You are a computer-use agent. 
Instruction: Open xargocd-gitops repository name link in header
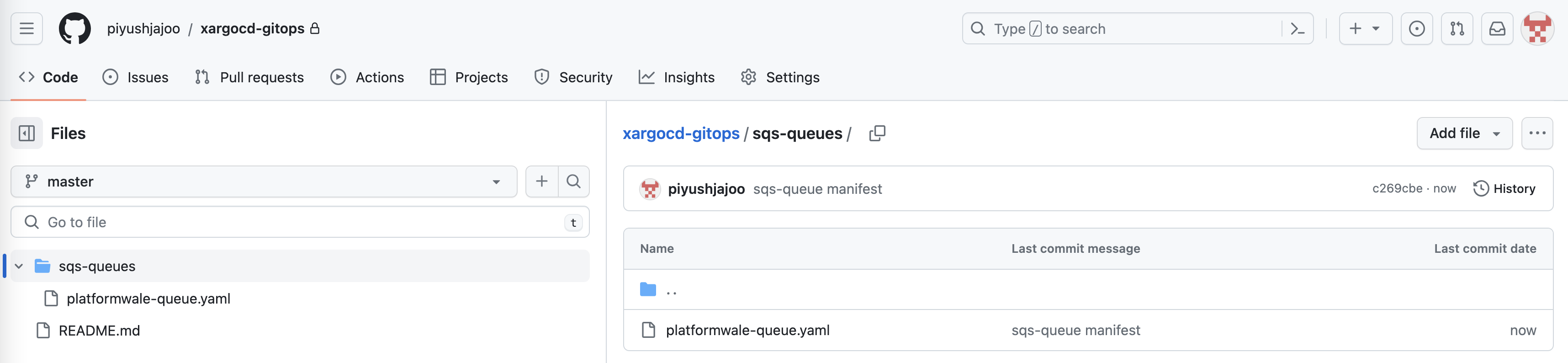tap(253, 29)
